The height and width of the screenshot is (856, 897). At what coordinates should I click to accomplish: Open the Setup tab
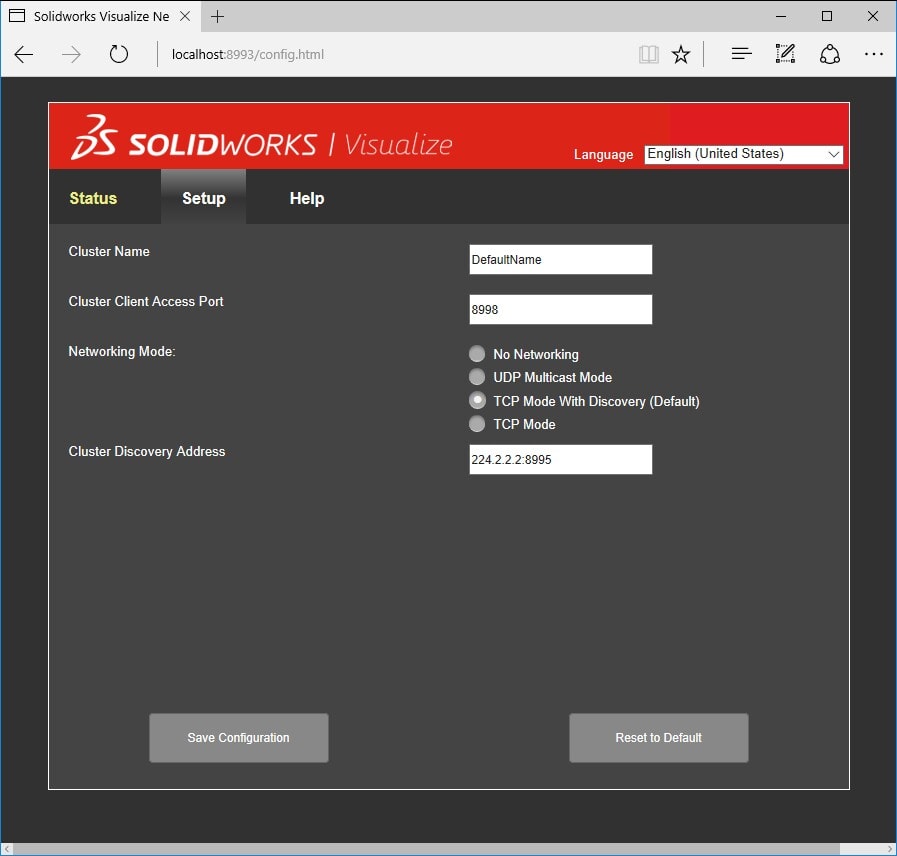204,198
